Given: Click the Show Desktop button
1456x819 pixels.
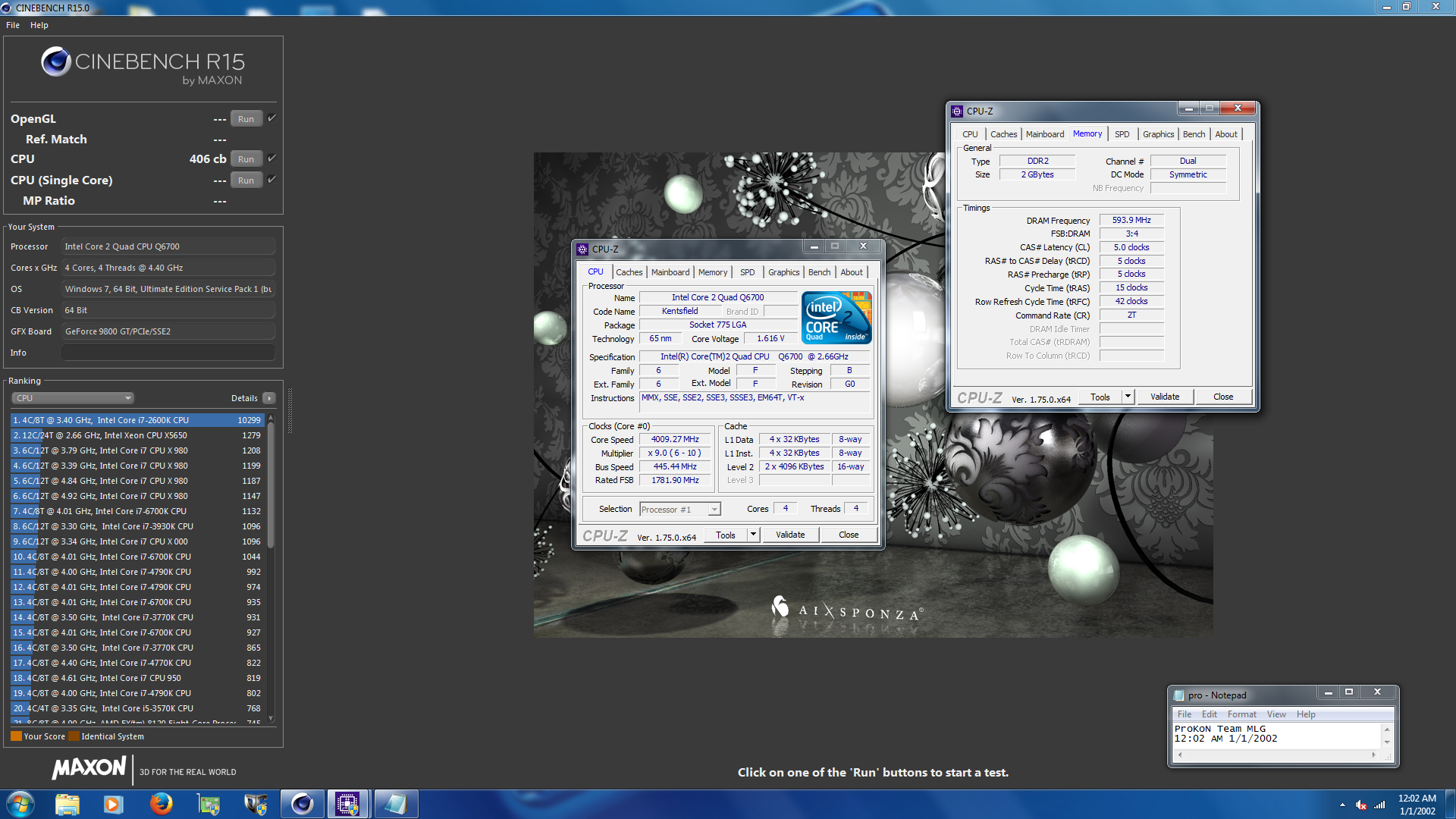Looking at the screenshot, I should point(1450,804).
